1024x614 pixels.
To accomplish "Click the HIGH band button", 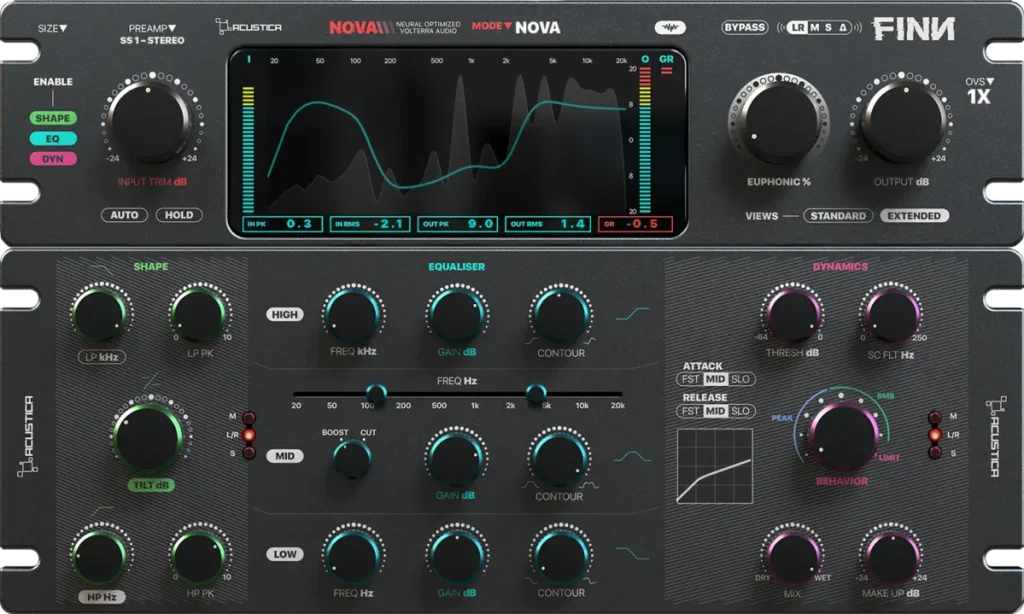I will point(285,314).
